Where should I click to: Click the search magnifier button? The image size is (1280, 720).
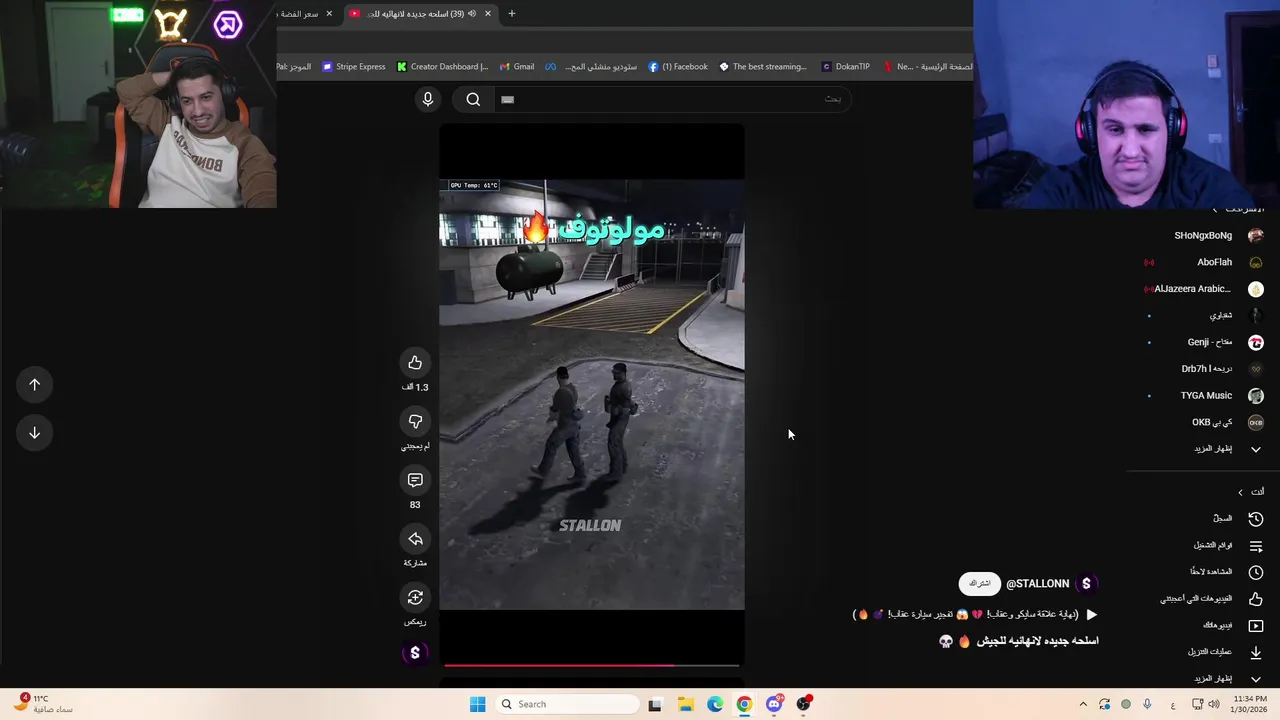pos(473,99)
